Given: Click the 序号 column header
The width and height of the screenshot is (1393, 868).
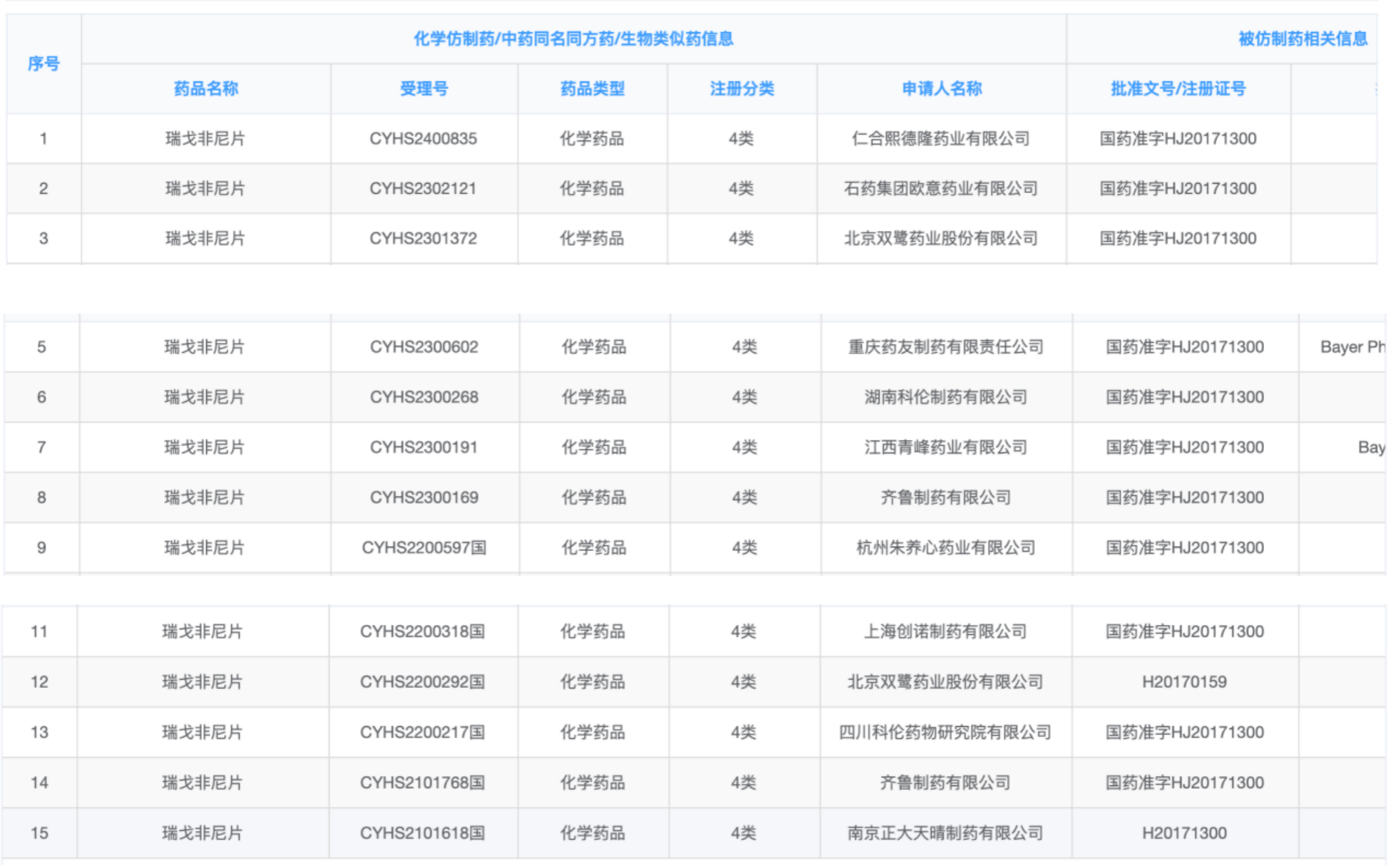Looking at the screenshot, I should pos(43,64).
